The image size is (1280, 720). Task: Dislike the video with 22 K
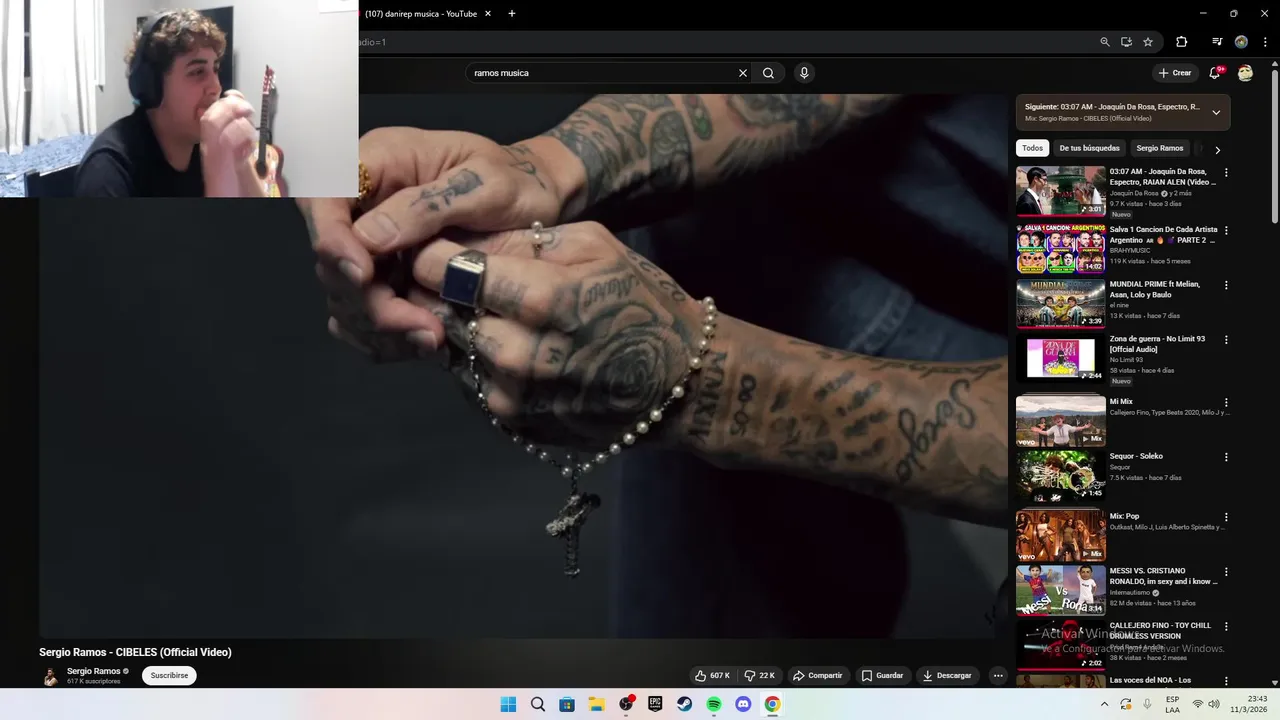(759, 676)
